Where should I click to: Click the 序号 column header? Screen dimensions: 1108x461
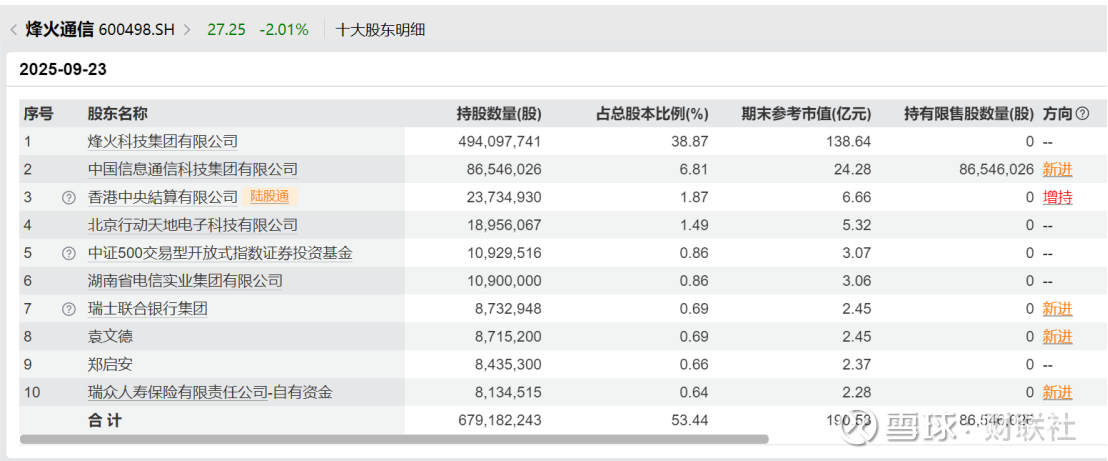(x=39, y=113)
